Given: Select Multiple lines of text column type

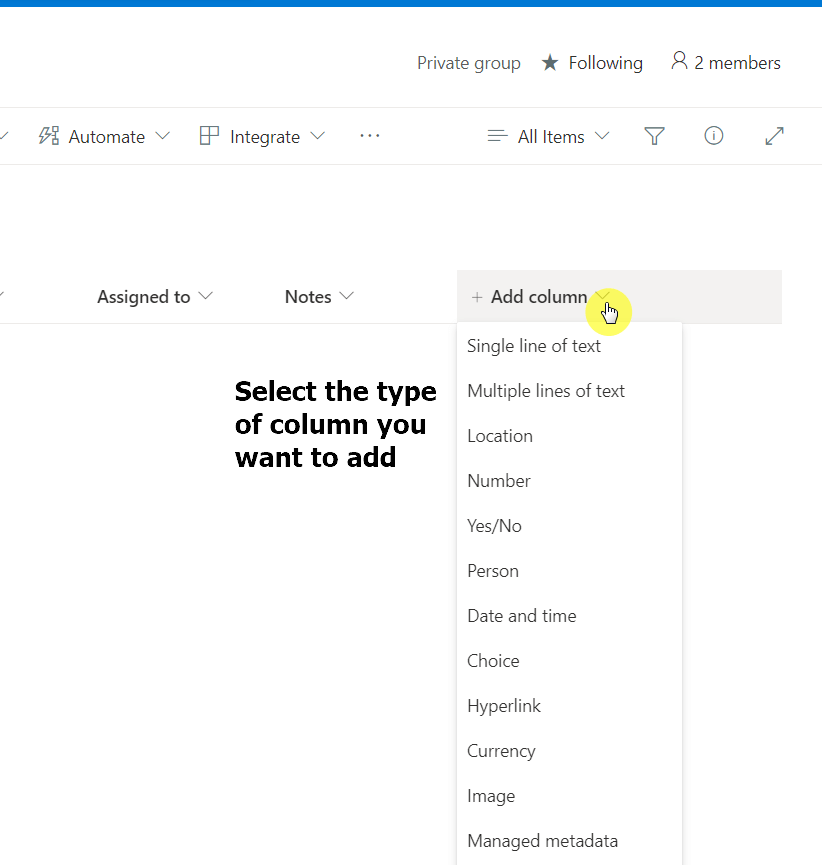Looking at the screenshot, I should 569,391.
